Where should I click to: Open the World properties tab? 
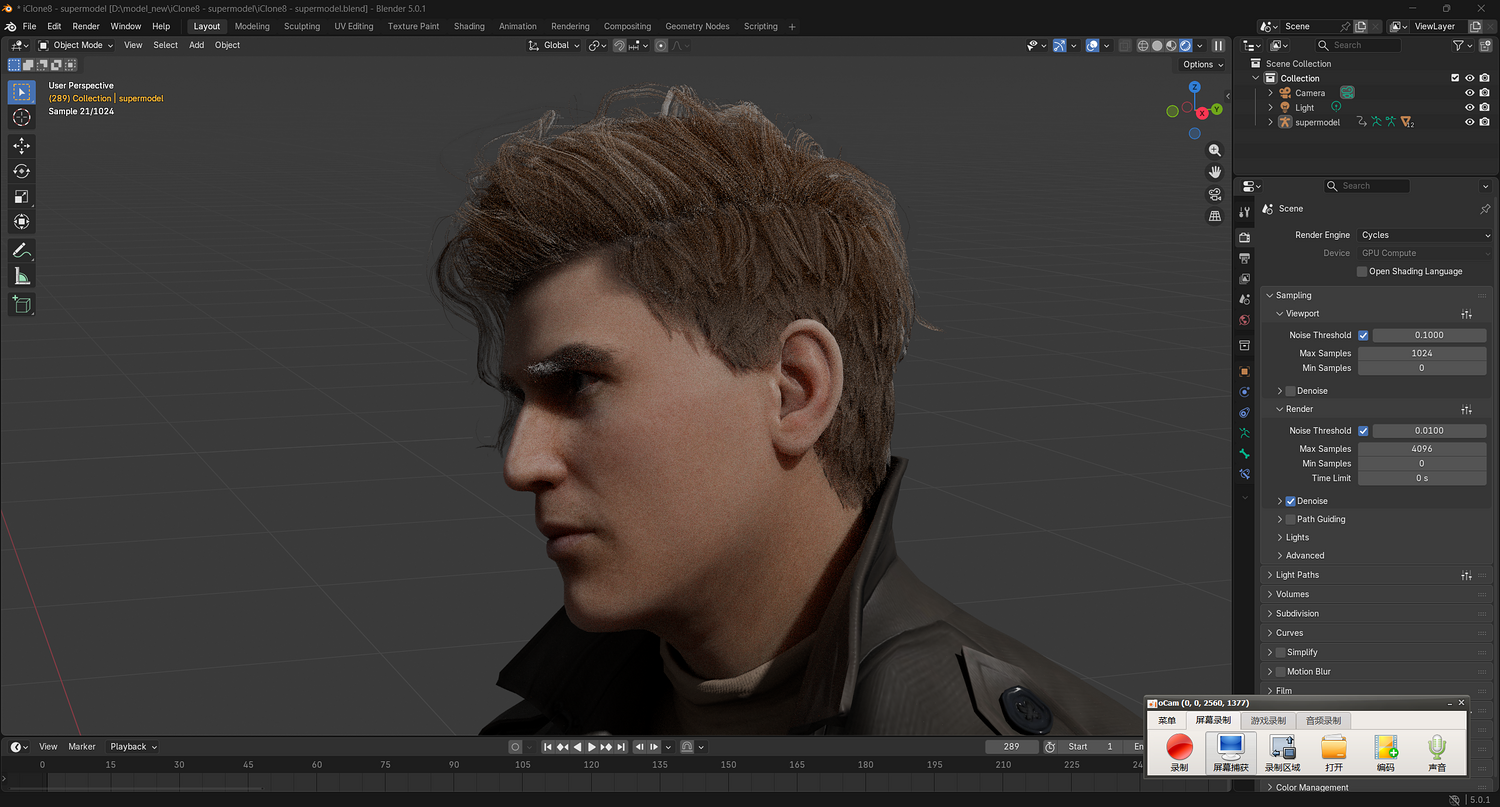(x=1245, y=320)
